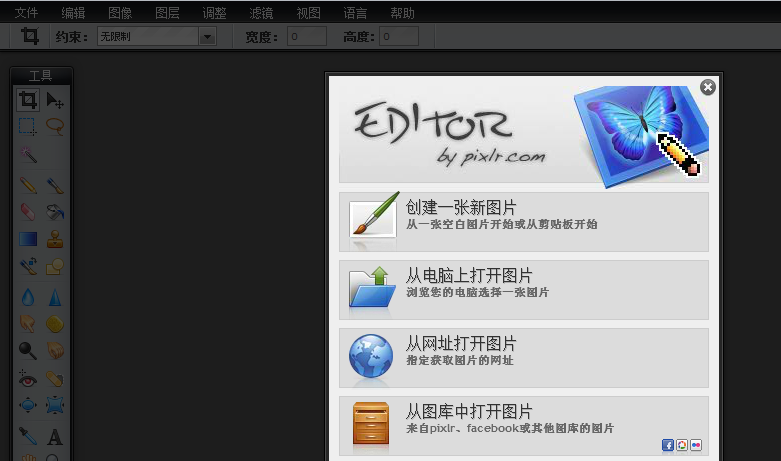Select the Gradient tool
The height and width of the screenshot is (461, 781).
coord(28,239)
